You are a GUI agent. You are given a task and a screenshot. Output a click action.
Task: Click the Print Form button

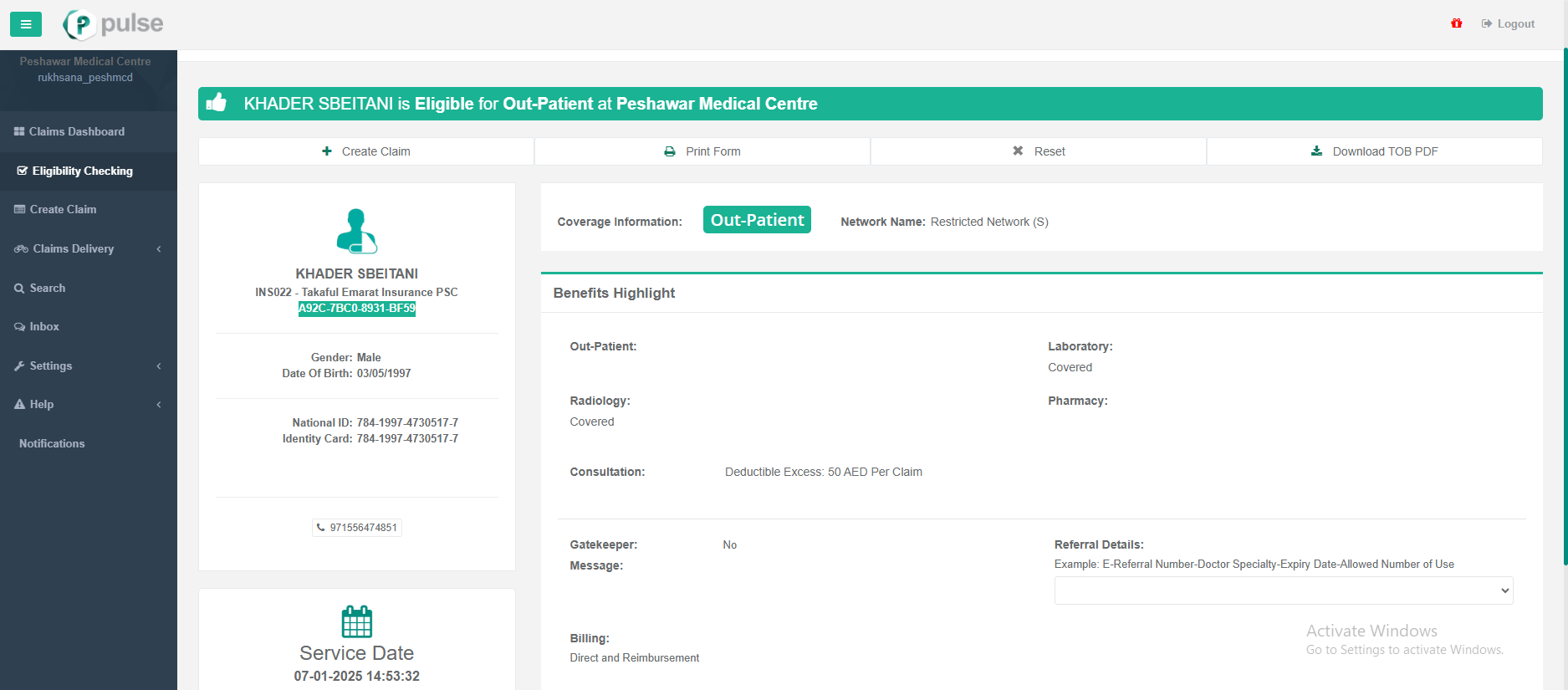coord(702,151)
